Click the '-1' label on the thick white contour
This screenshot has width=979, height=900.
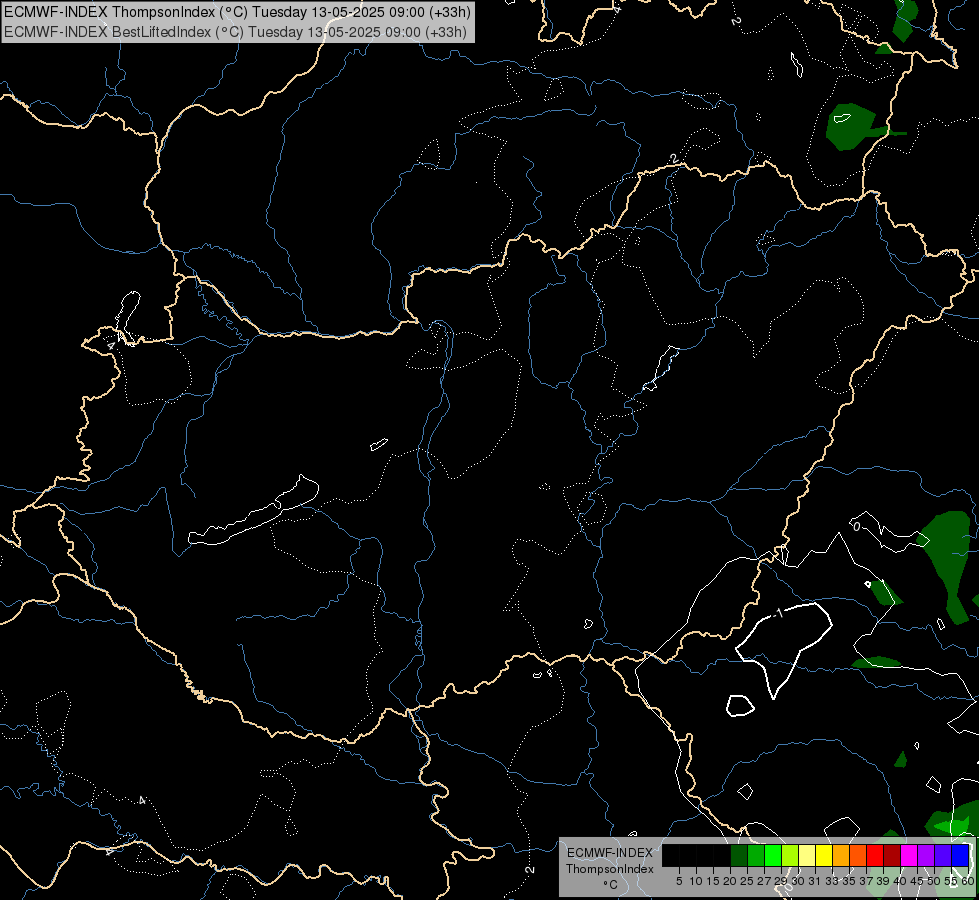pyautogui.click(x=779, y=613)
